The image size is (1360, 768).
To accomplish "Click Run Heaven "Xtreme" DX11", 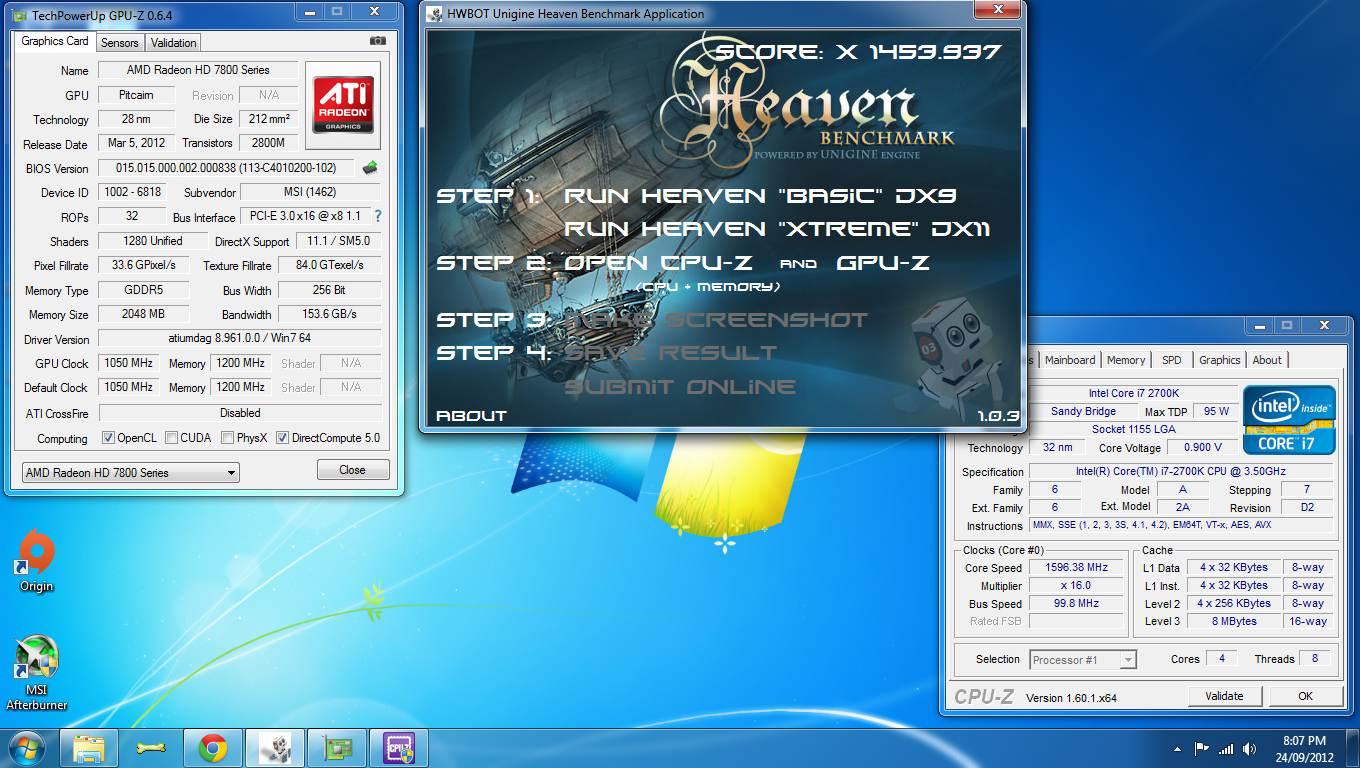I will (777, 229).
